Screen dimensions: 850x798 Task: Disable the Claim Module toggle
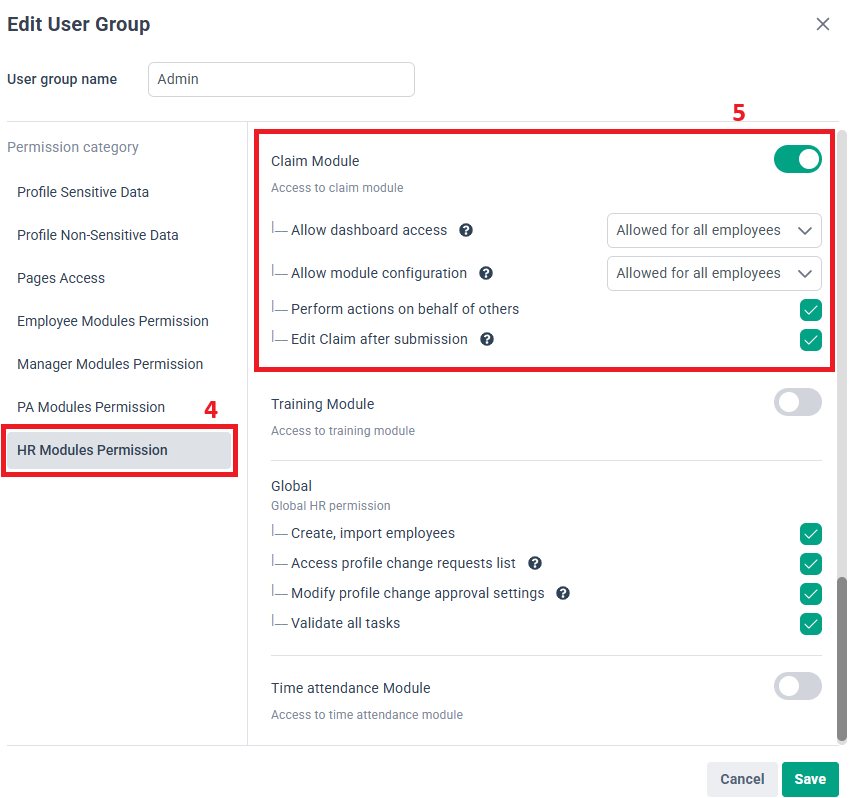click(x=797, y=159)
